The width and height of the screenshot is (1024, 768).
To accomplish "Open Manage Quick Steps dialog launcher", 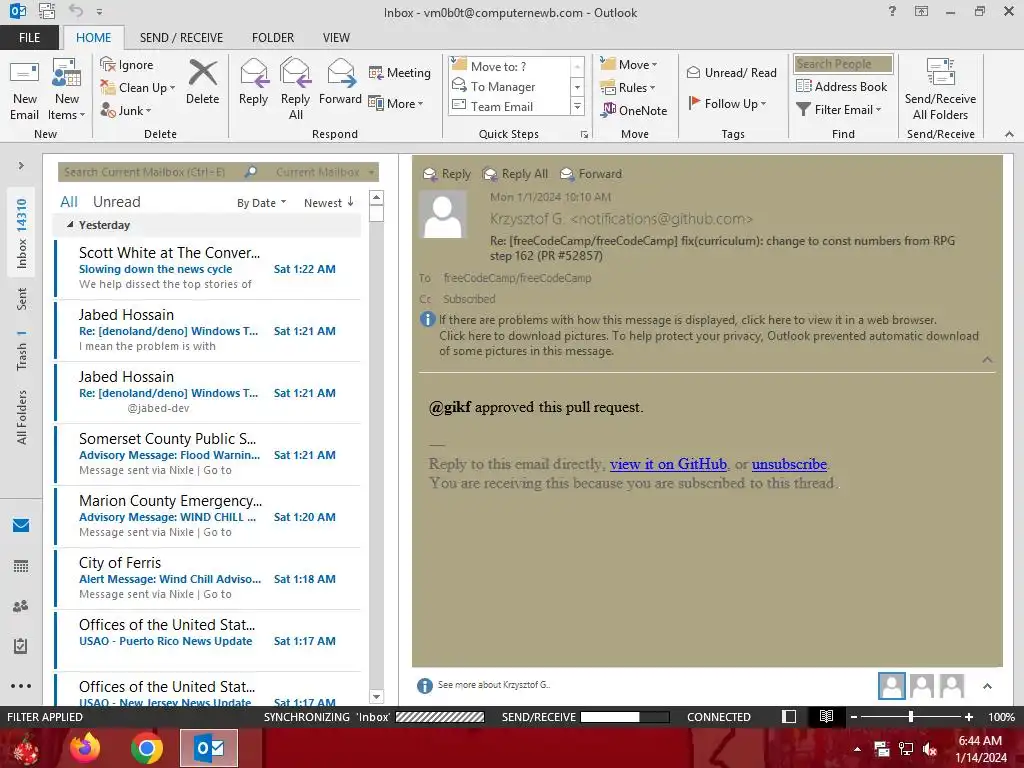I will [584, 135].
